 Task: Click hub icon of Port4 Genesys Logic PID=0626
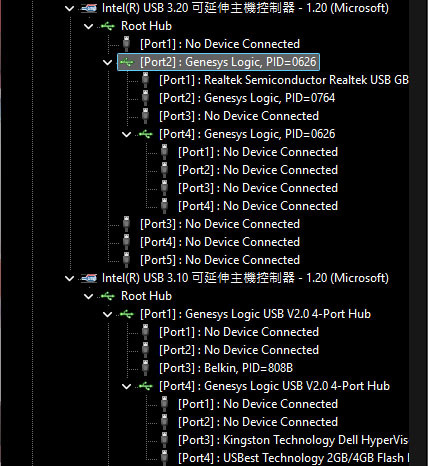(x=146, y=134)
